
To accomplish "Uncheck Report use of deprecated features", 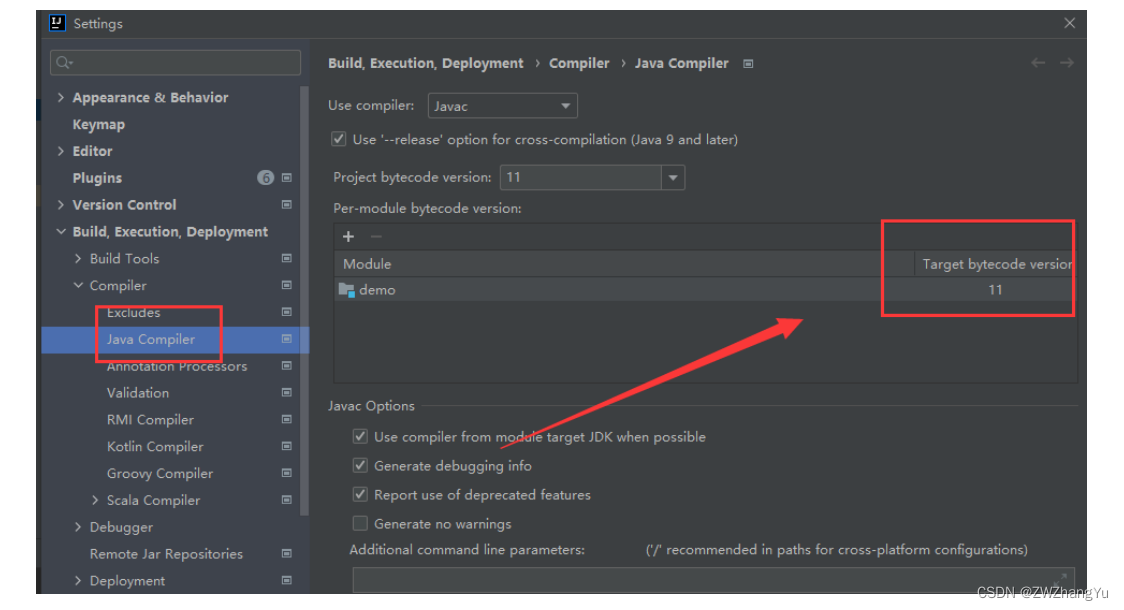I will click(360, 495).
